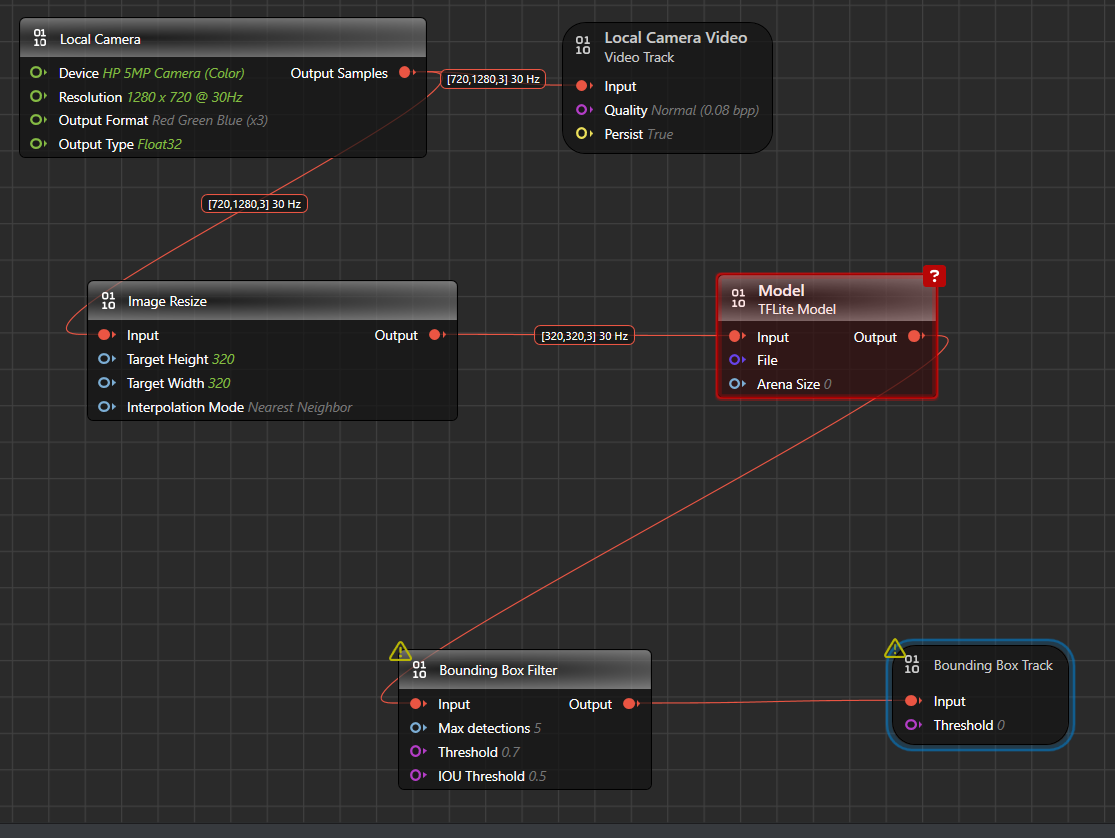This screenshot has height=838, width=1115.
Task: Edit the Max detections value 5
Action: (x=538, y=728)
